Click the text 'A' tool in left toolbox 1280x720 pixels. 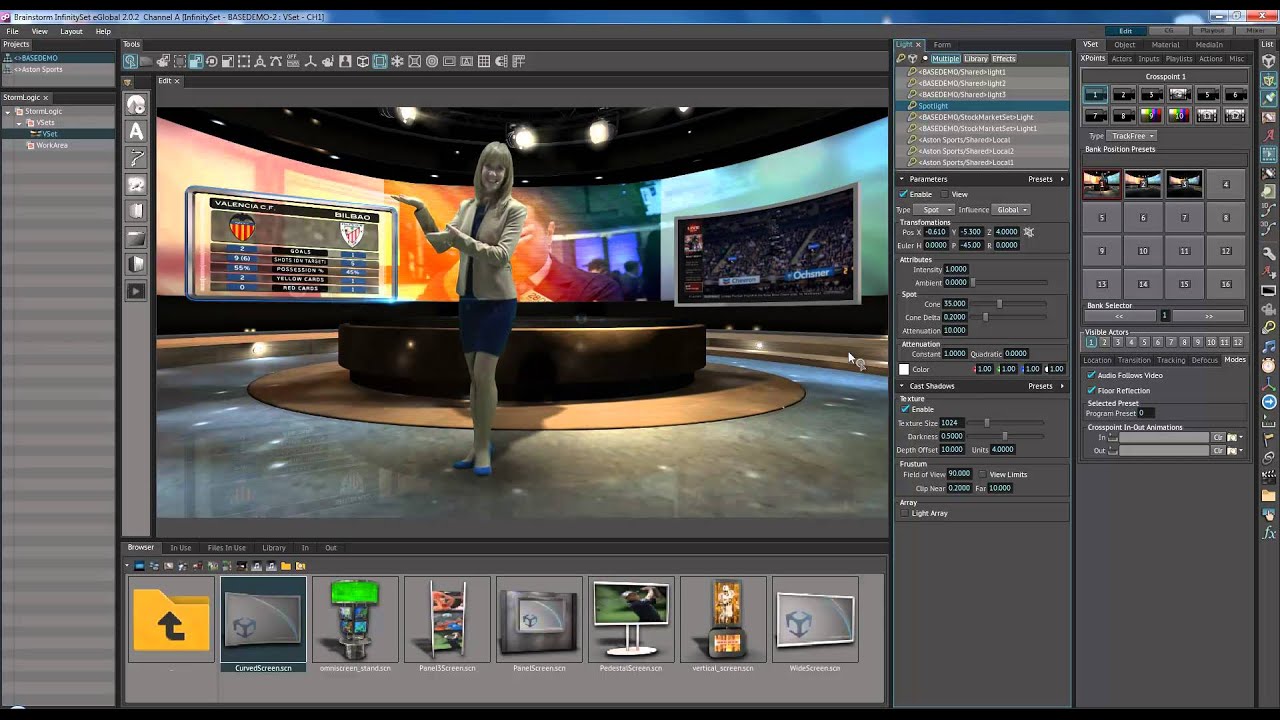coord(136,132)
